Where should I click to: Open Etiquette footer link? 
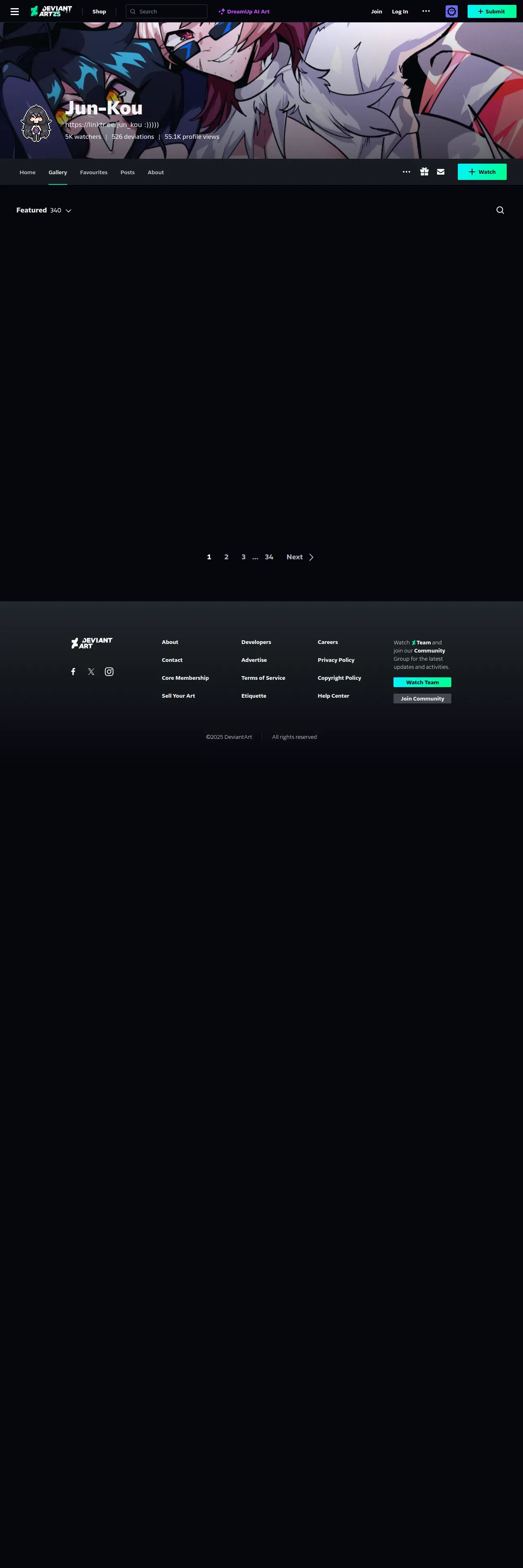254,696
